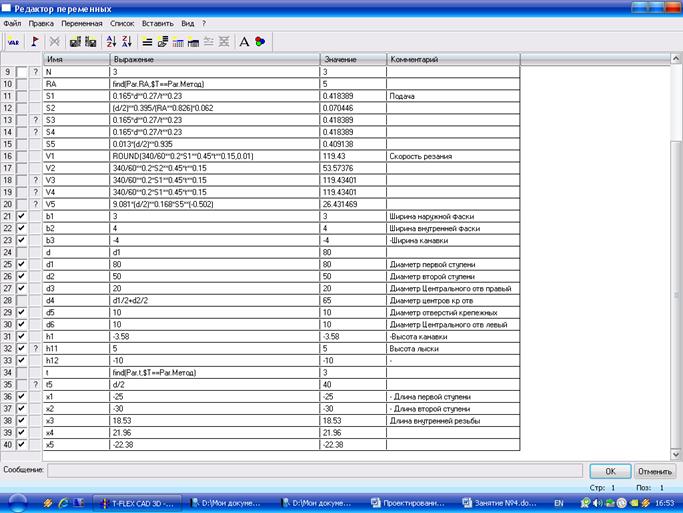Click the delete variable X icon

tap(54, 42)
